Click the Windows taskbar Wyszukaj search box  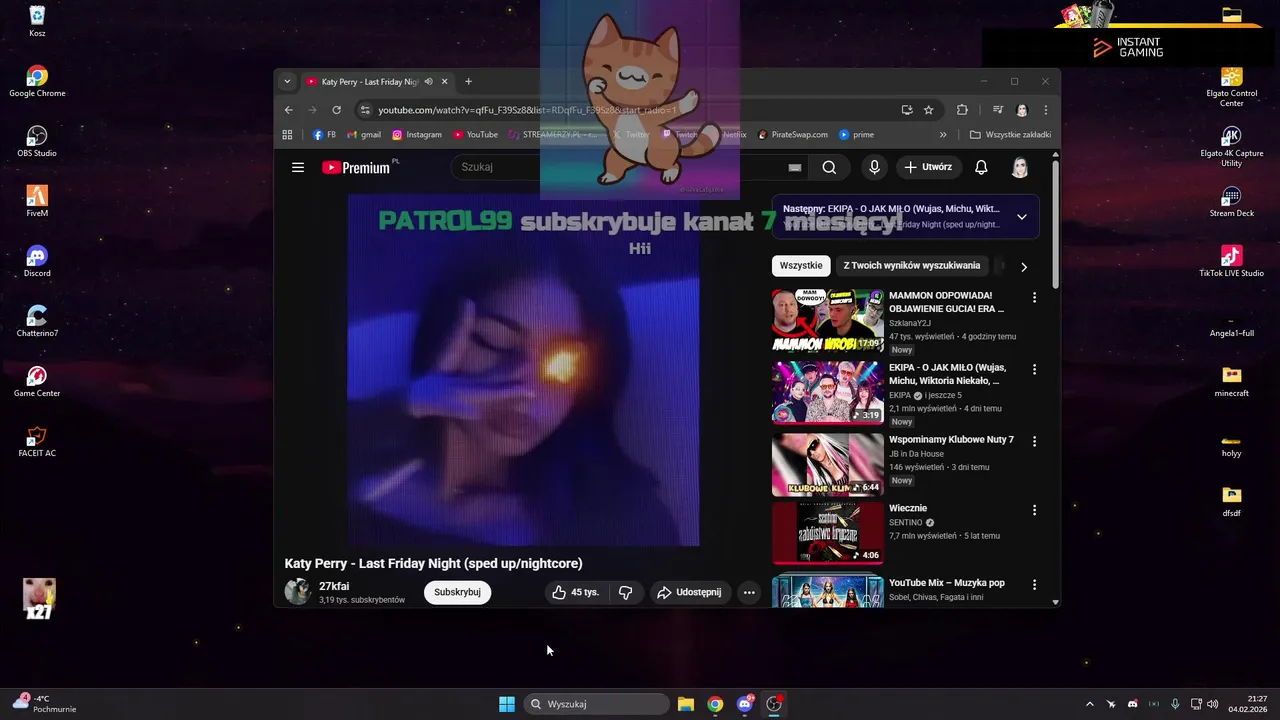(597, 704)
